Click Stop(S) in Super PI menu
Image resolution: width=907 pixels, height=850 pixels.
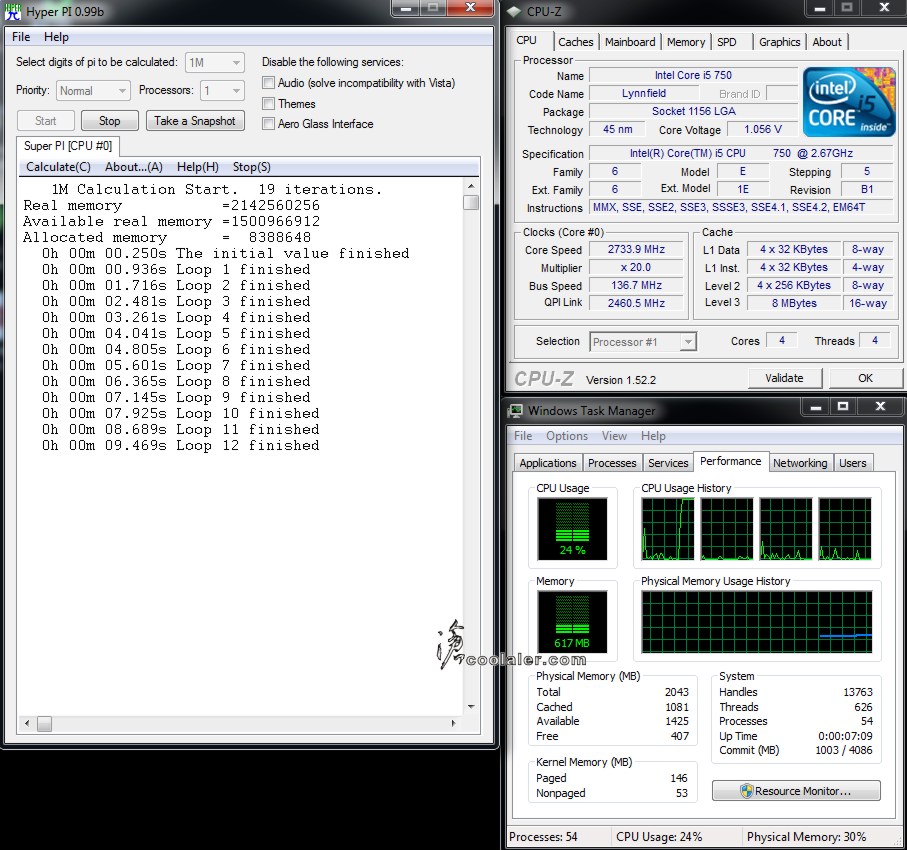click(252, 167)
